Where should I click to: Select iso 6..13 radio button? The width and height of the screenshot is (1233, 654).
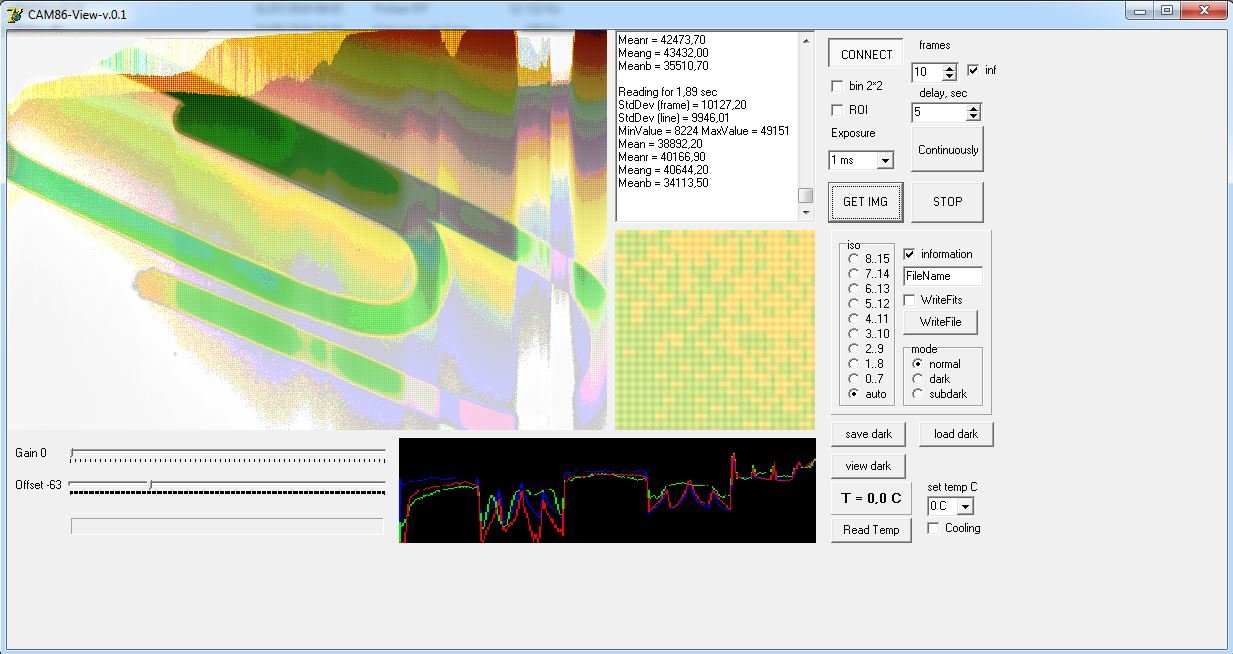(853, 289)
